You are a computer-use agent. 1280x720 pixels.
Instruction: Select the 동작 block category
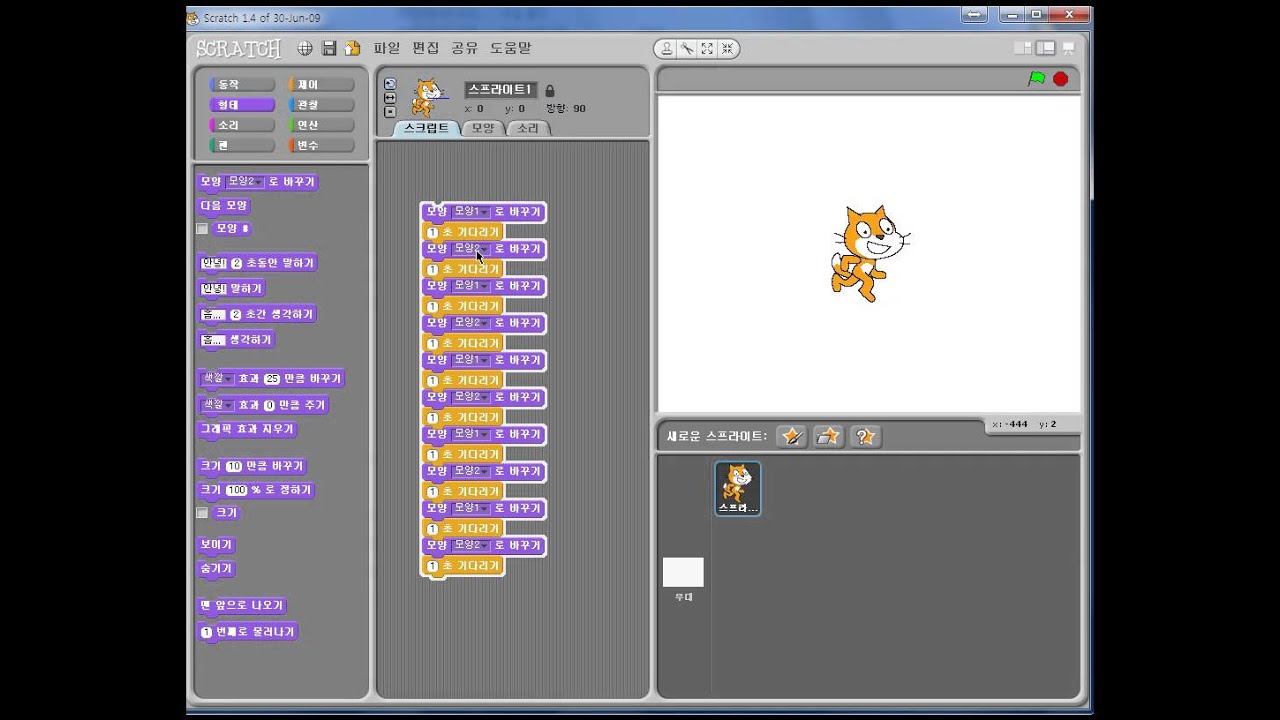click(x=241, y=85)
